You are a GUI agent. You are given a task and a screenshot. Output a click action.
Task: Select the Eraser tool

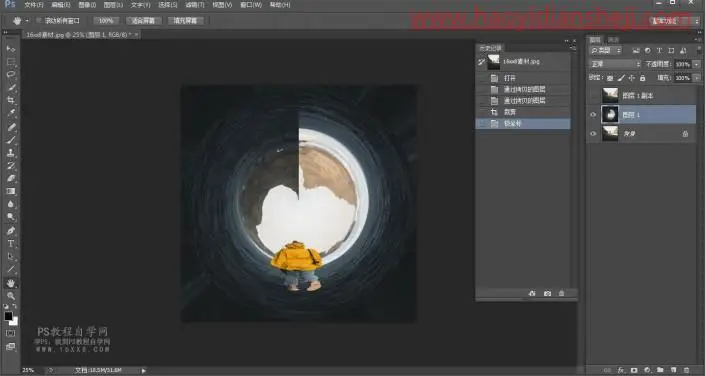(x=11, y=178)
